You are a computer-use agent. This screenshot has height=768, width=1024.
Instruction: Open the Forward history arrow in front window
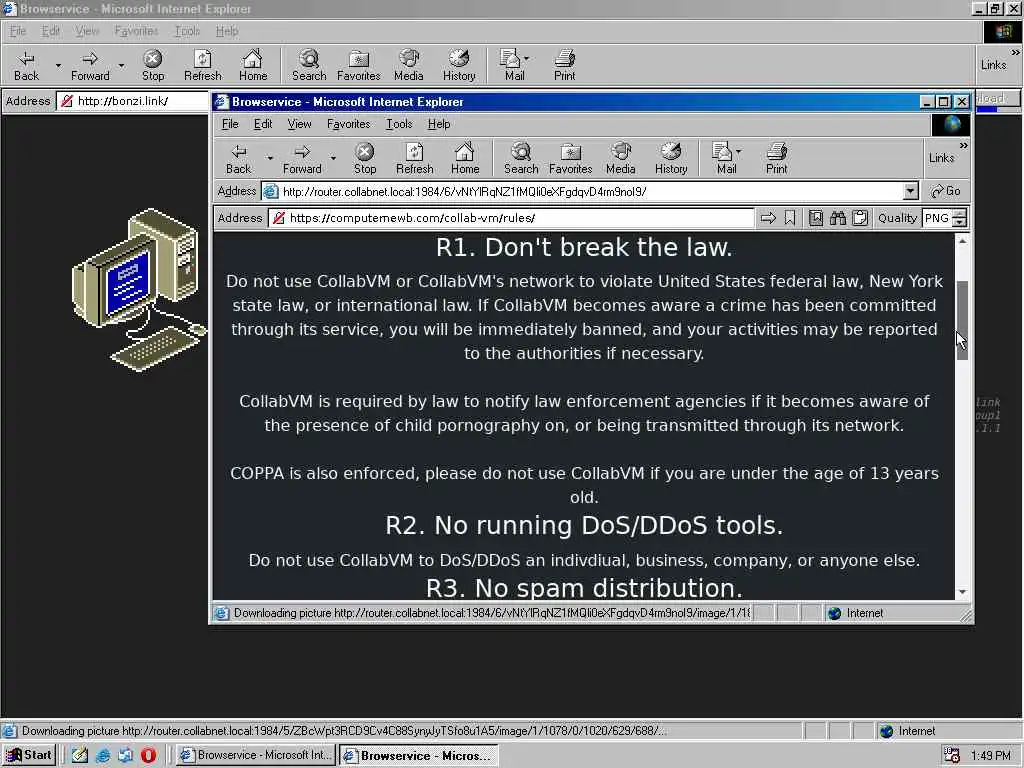[333, 159]
